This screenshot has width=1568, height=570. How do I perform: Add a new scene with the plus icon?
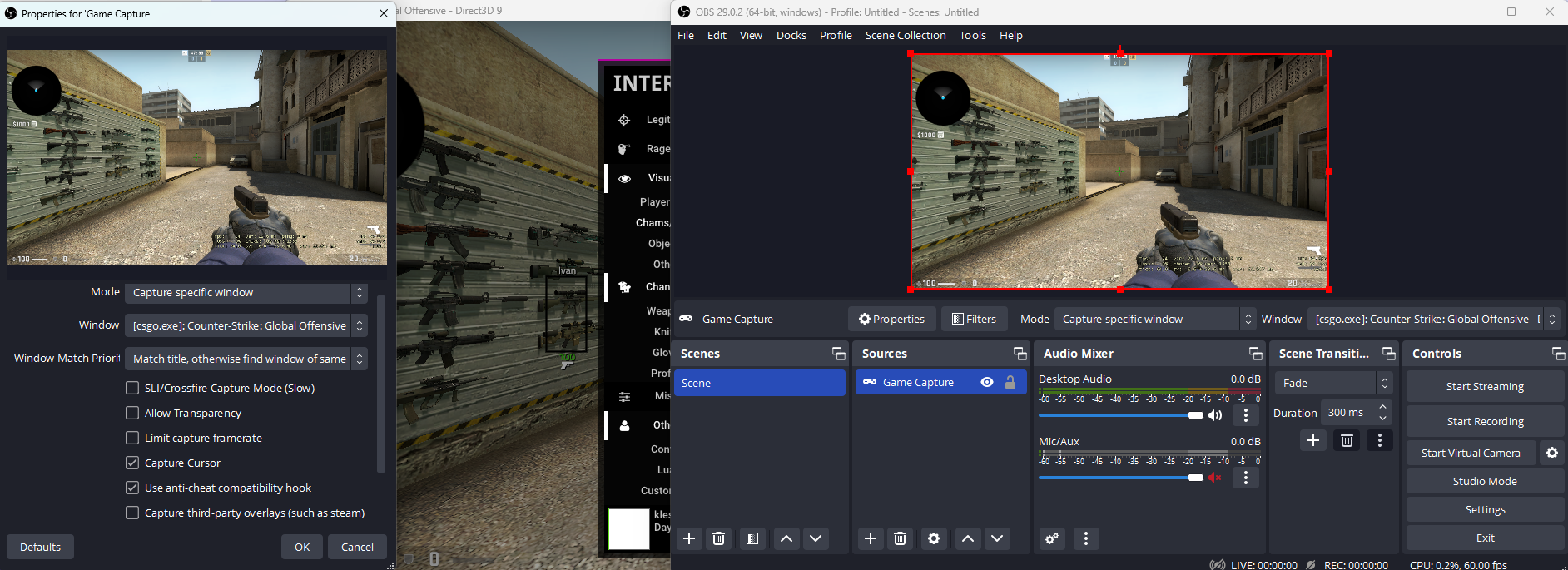[x=689, y=538]
